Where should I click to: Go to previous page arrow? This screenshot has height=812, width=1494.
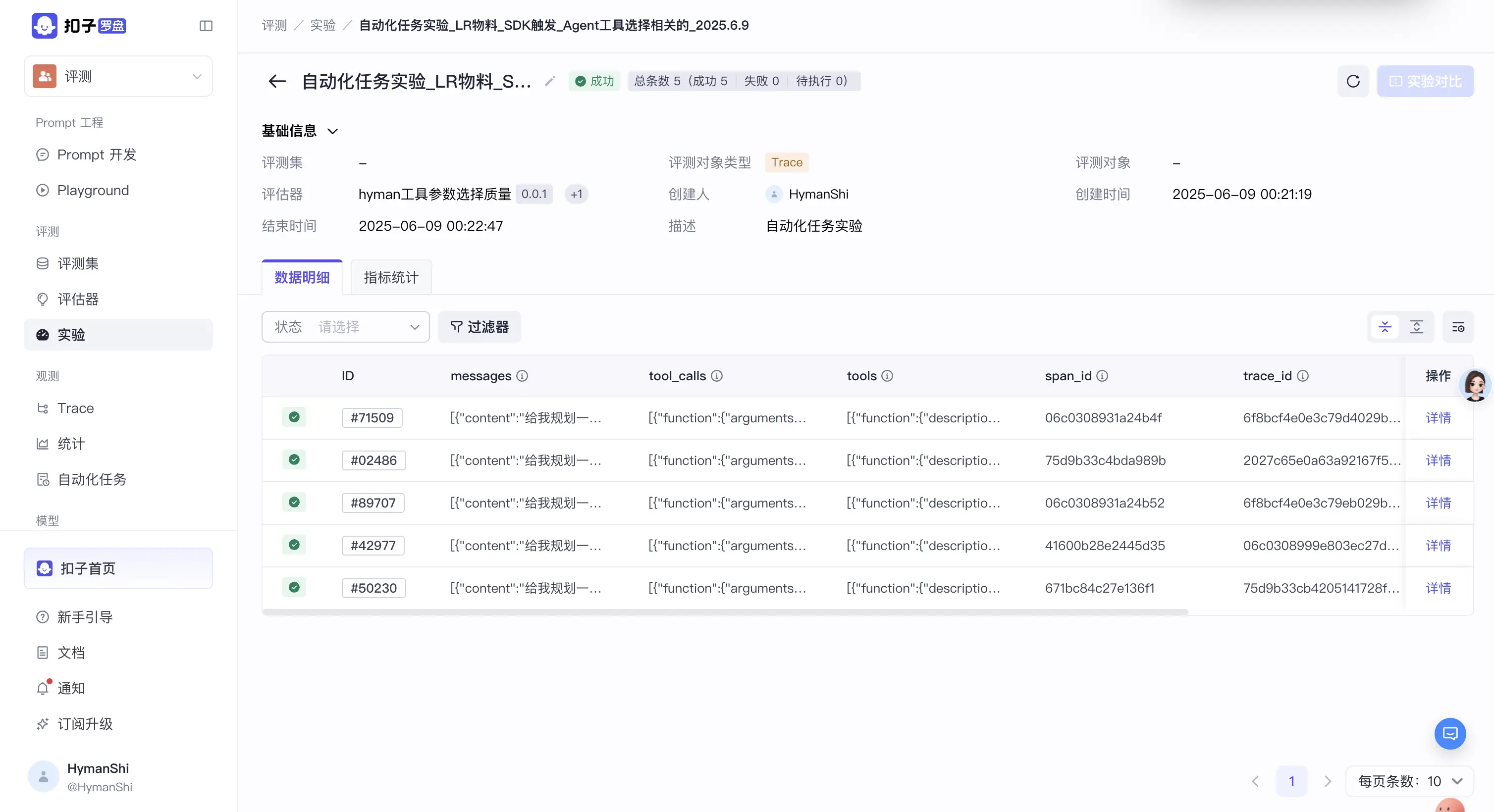(1256, 781)
